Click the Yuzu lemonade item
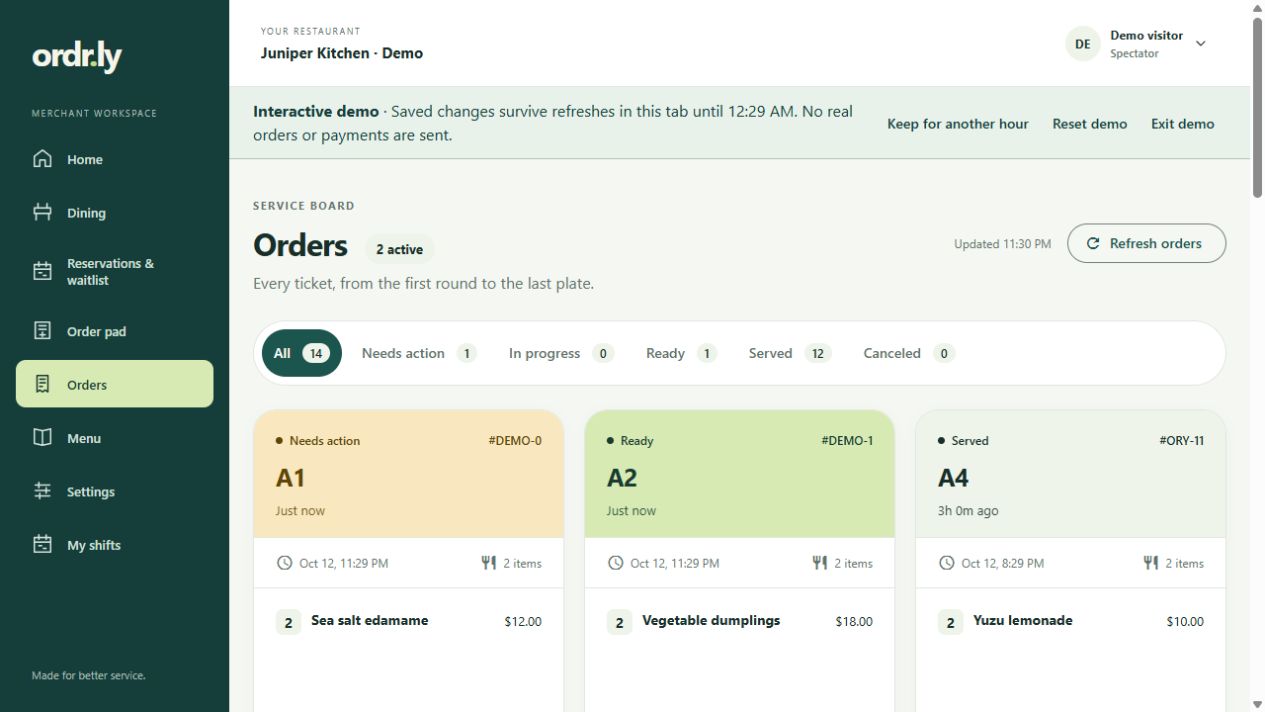The width and height of the screenshot is (1265, 712). point(1022,620)
